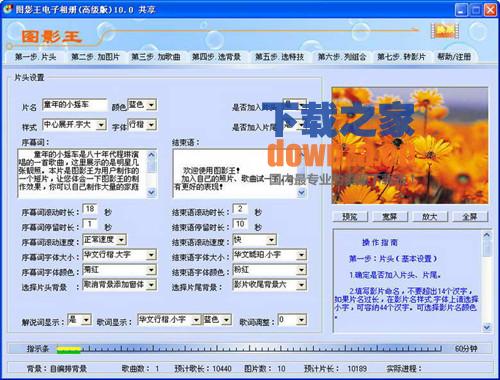Screen dimensions: 500x380
Task: Click the 结束语停留时长 field with 10
Action: point(240,224)
